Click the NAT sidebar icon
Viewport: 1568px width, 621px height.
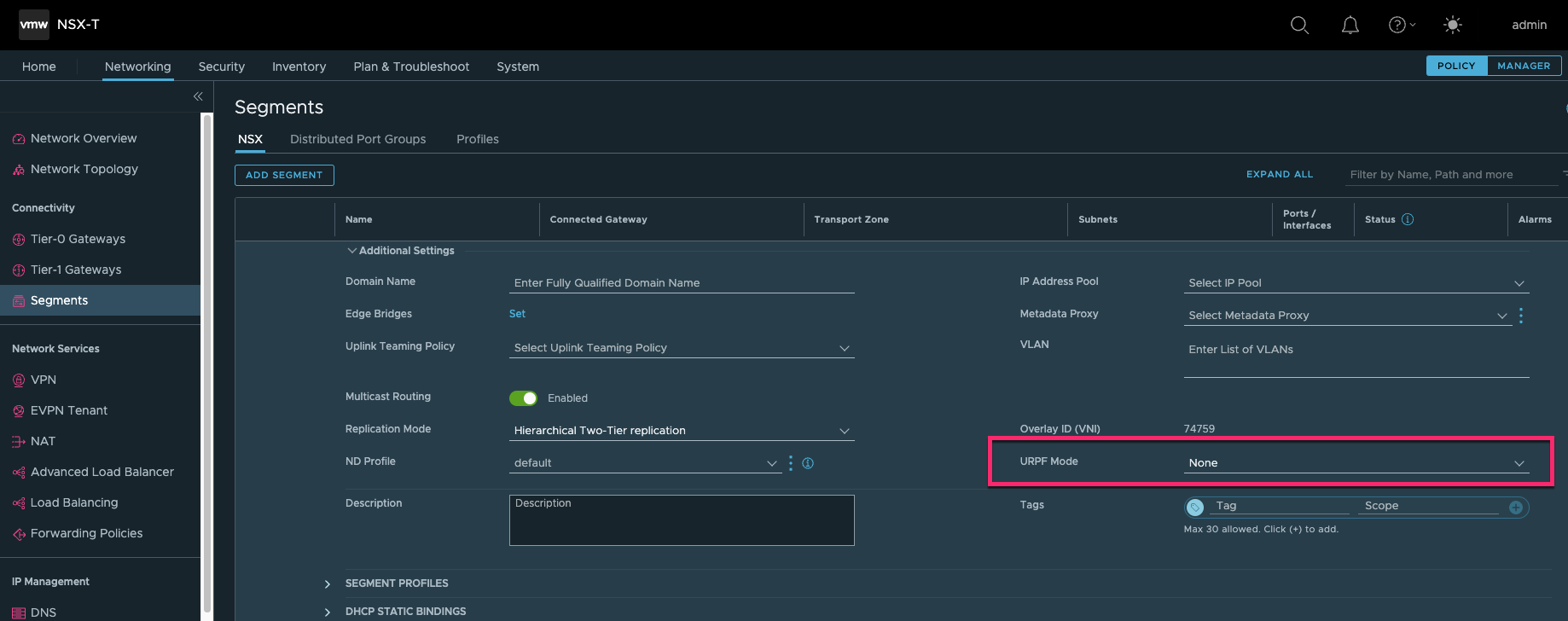pos(19,442)
